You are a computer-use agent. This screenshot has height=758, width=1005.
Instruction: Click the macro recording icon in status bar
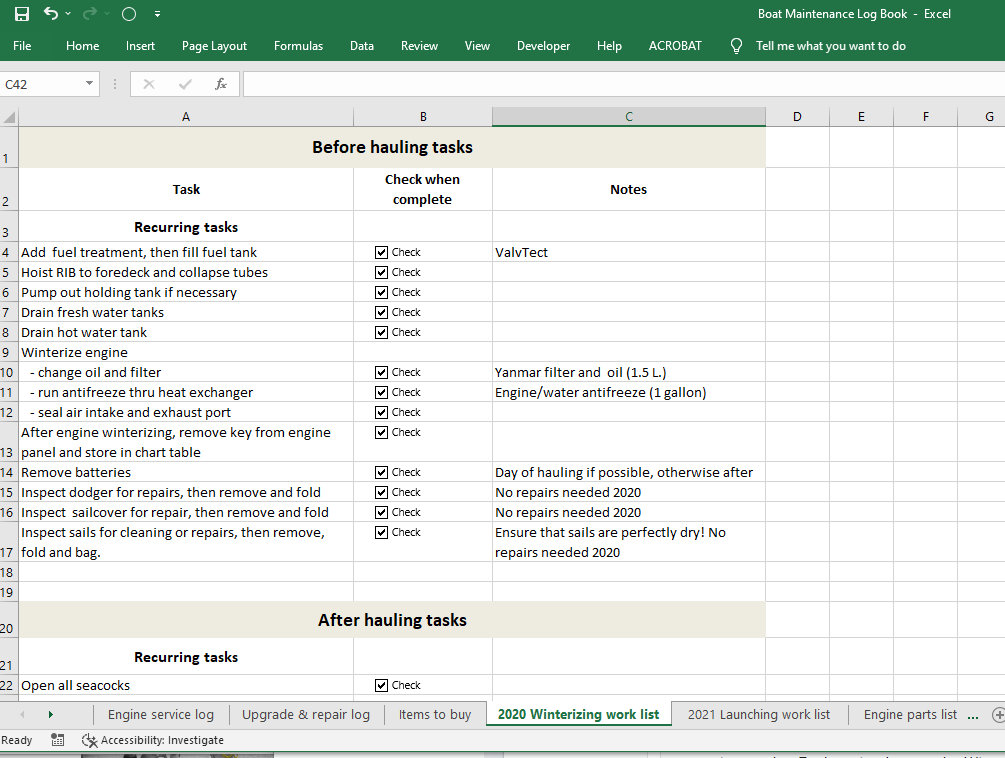tap(58, 740)
